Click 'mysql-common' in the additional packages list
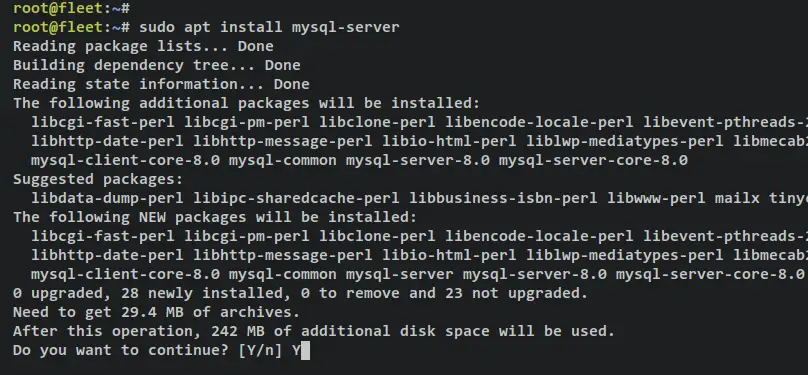 [282, 160]
